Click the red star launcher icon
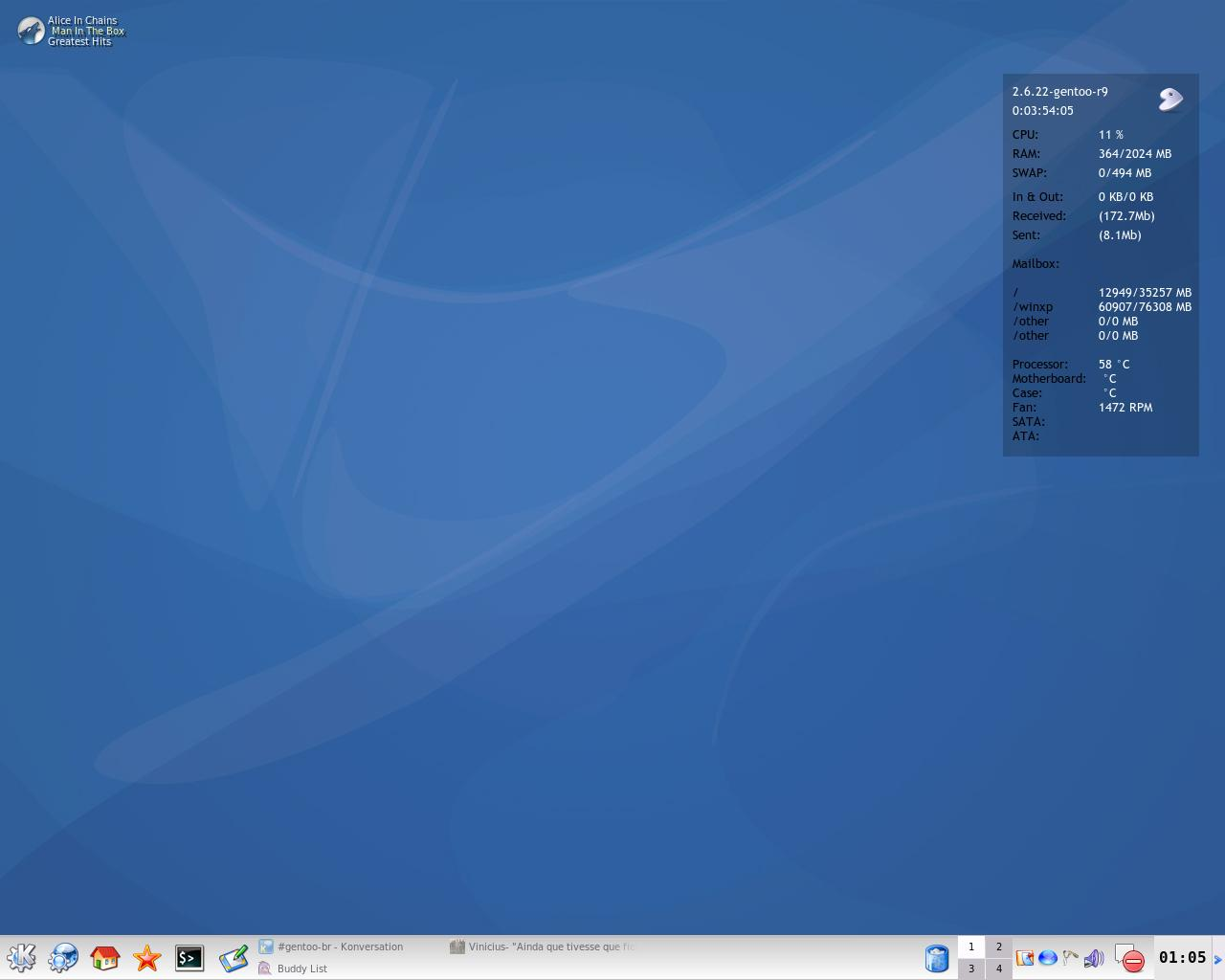The width and height of the screenshot is (1225, 980). coord(147,958)
